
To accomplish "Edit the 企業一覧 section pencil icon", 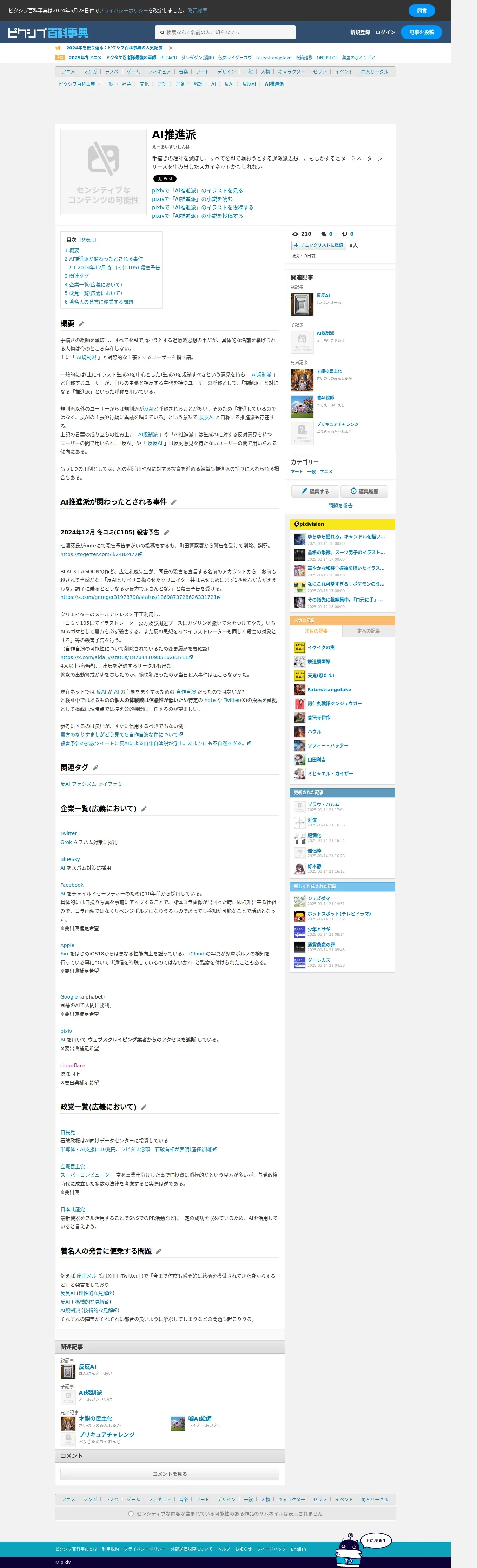I will (x=144, y=809).
